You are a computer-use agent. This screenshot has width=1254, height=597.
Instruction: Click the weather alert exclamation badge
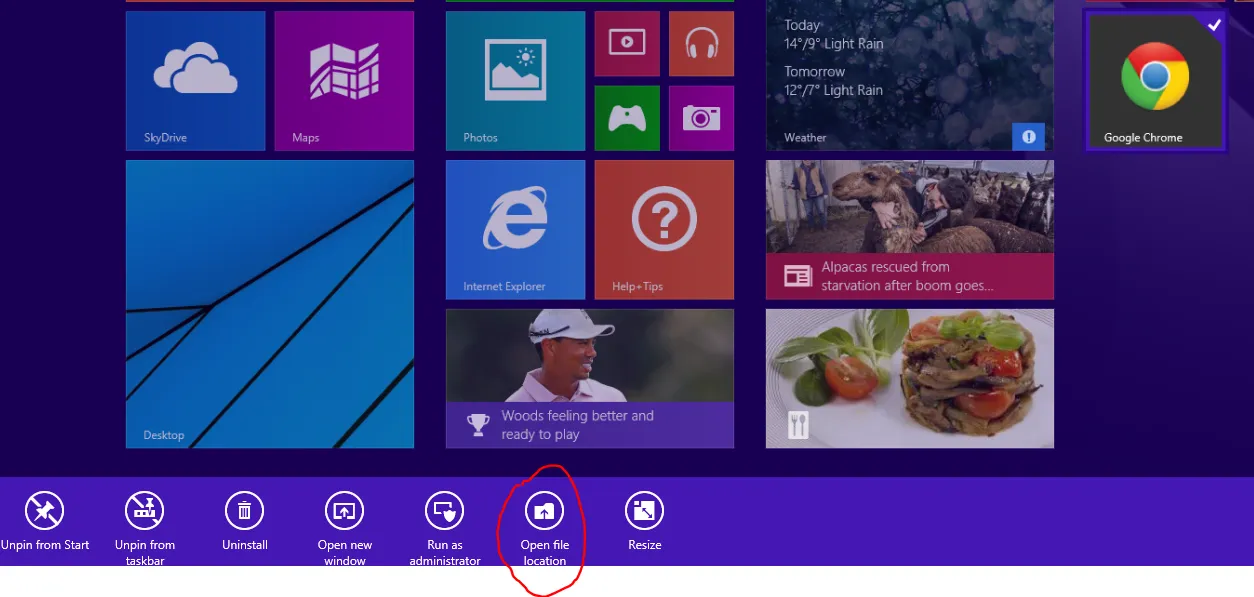coord(1028,136)
